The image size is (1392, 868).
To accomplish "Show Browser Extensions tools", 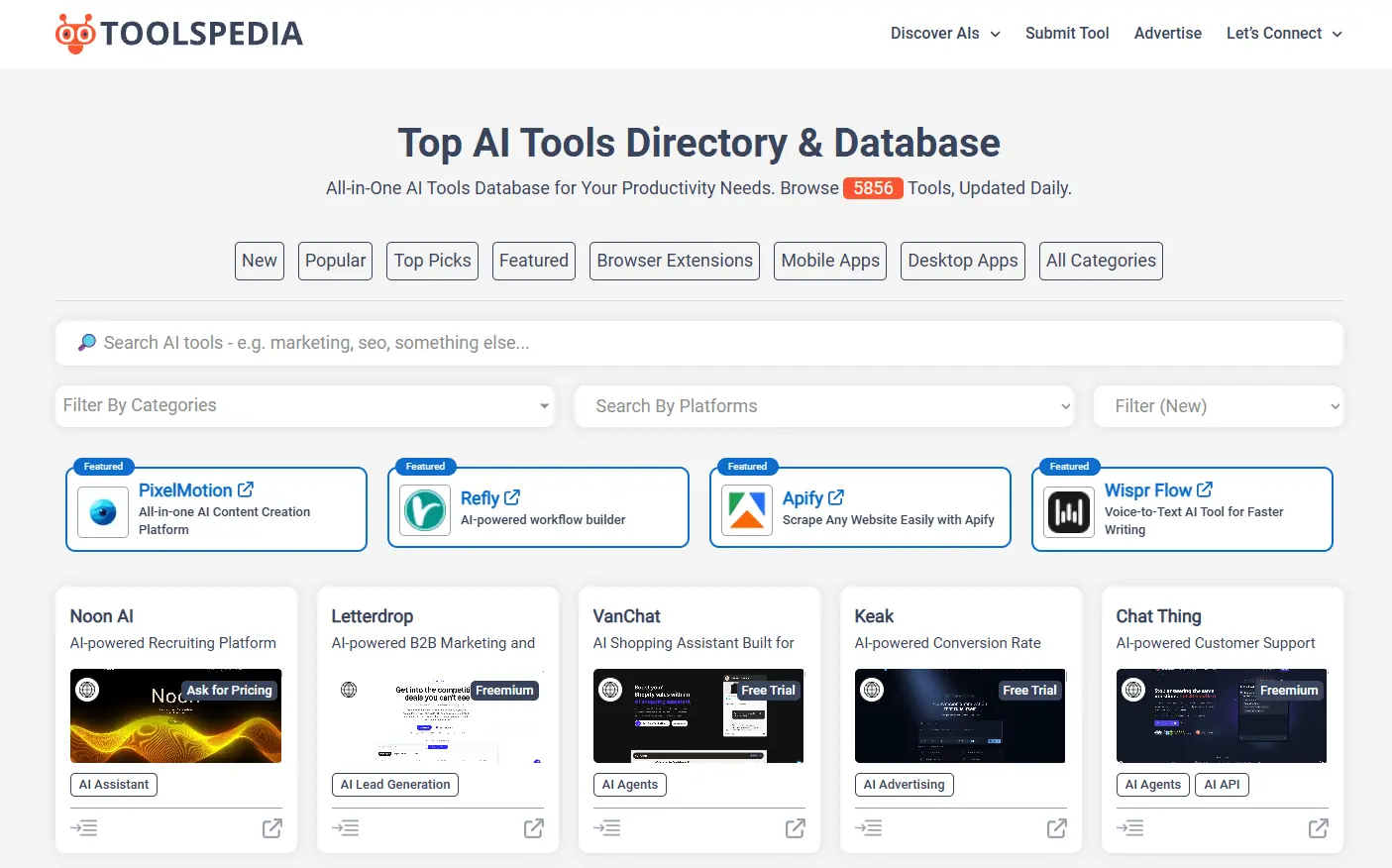I will pos(675,261).
